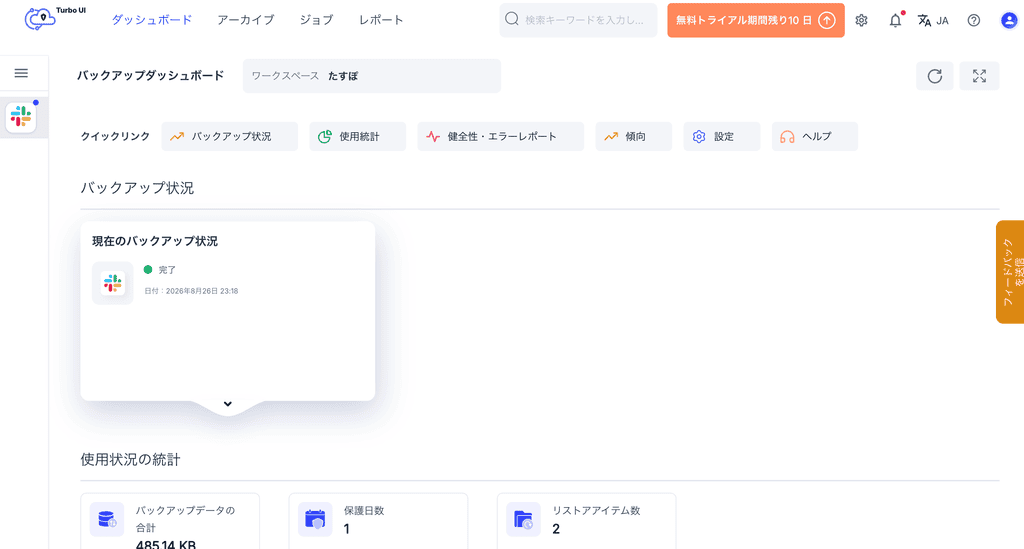Image resolution: width=1024 pixels, height=549 pixels.
Task: Click the 現在のバックアップ状況 card title
Action: pyautogui.click(x=155, y=241)
